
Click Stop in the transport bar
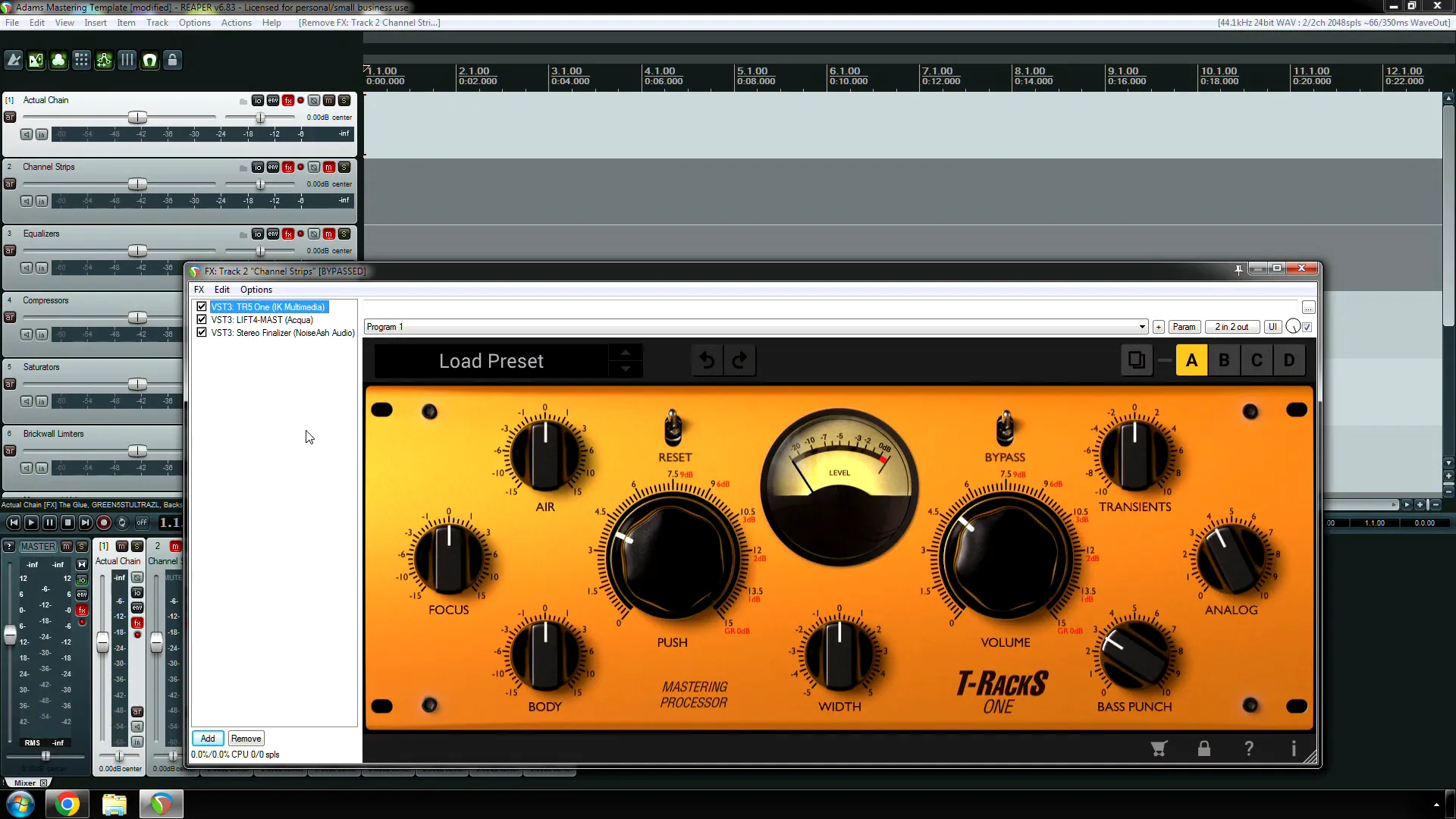(67, 522)
